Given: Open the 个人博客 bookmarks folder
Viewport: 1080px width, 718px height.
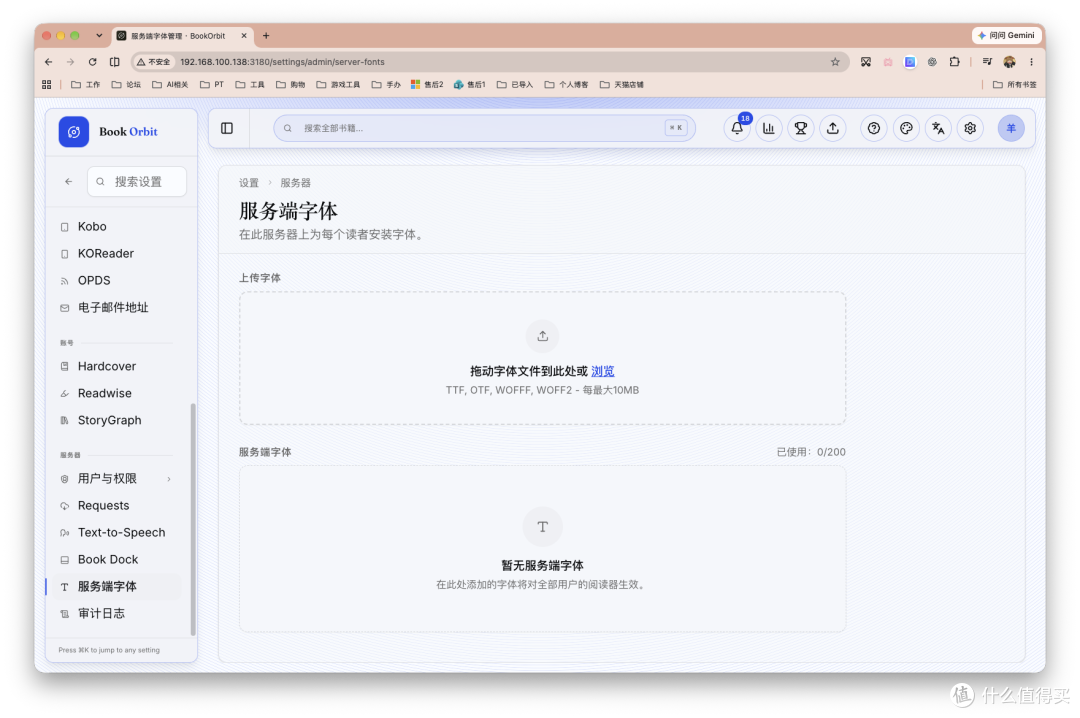Looking at the screenshot, I should [567, 85].
